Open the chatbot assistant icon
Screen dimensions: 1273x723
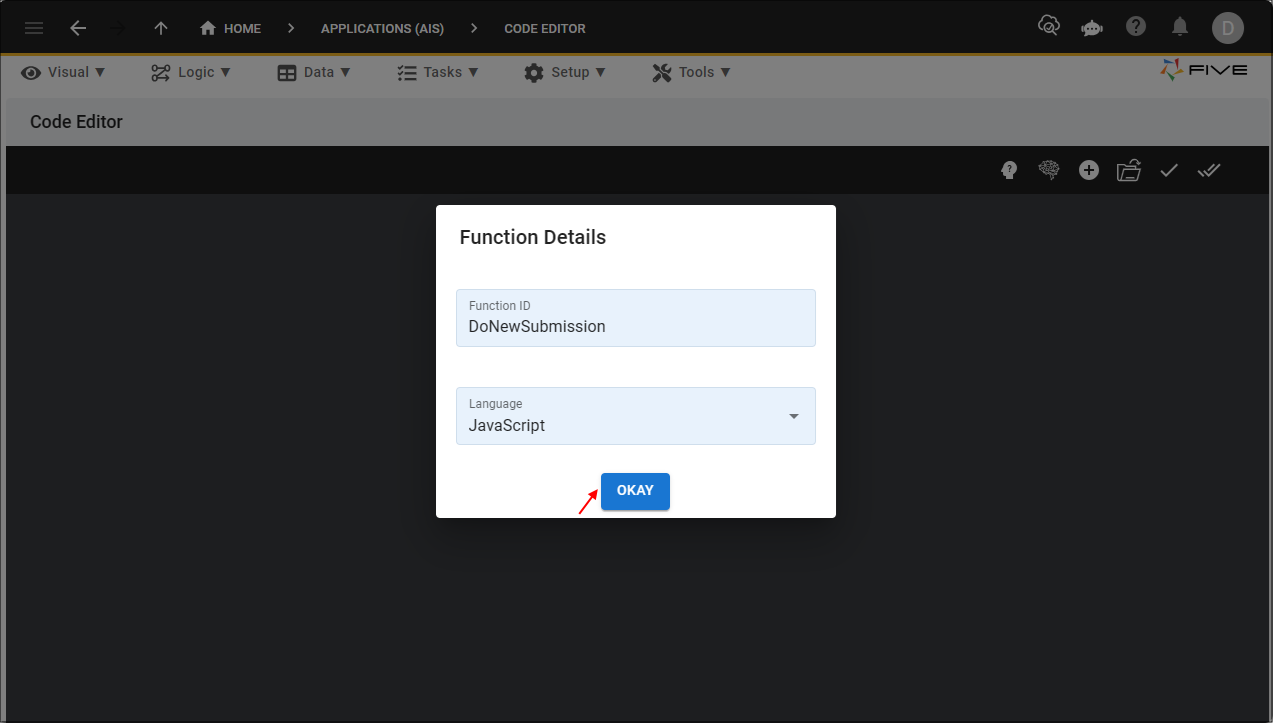[x=1092, y=28]
